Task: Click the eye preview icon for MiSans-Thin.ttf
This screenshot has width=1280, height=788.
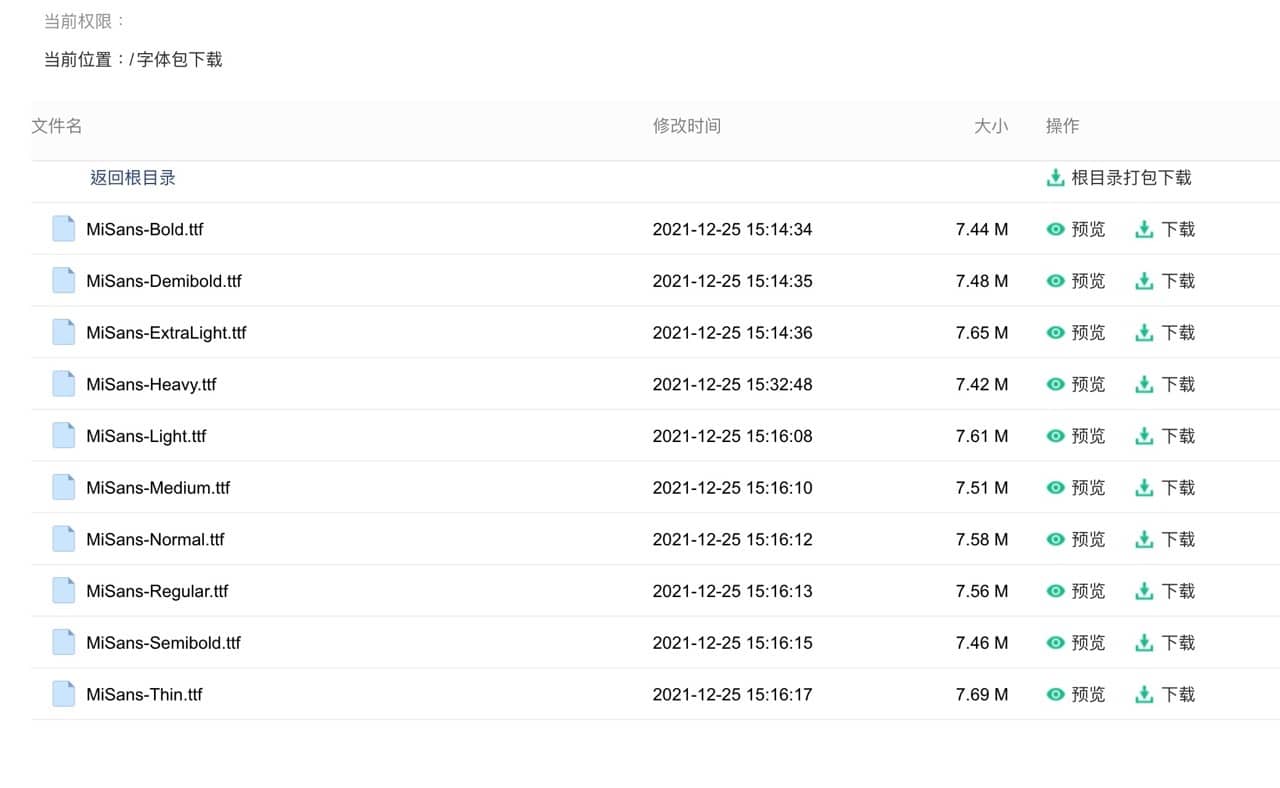Action: pos(1055,694)
